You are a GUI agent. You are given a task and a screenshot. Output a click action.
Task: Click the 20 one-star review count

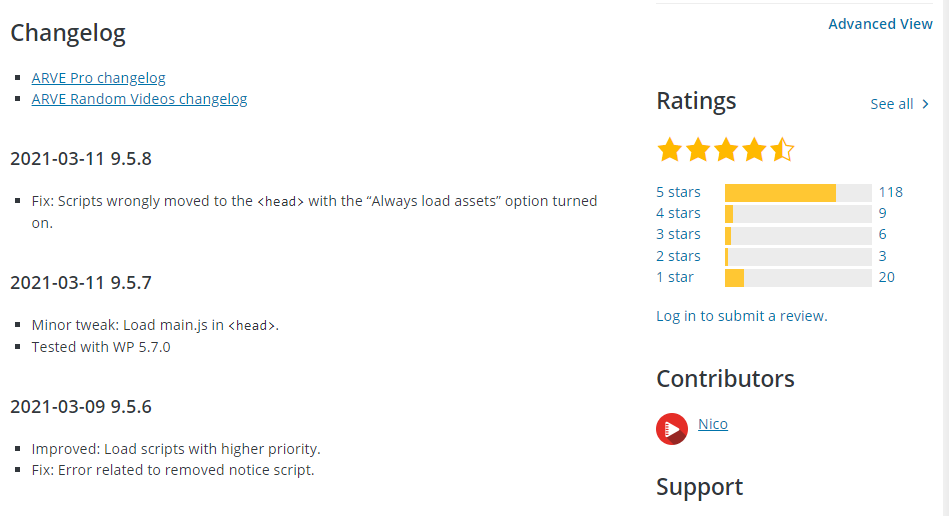886,277
